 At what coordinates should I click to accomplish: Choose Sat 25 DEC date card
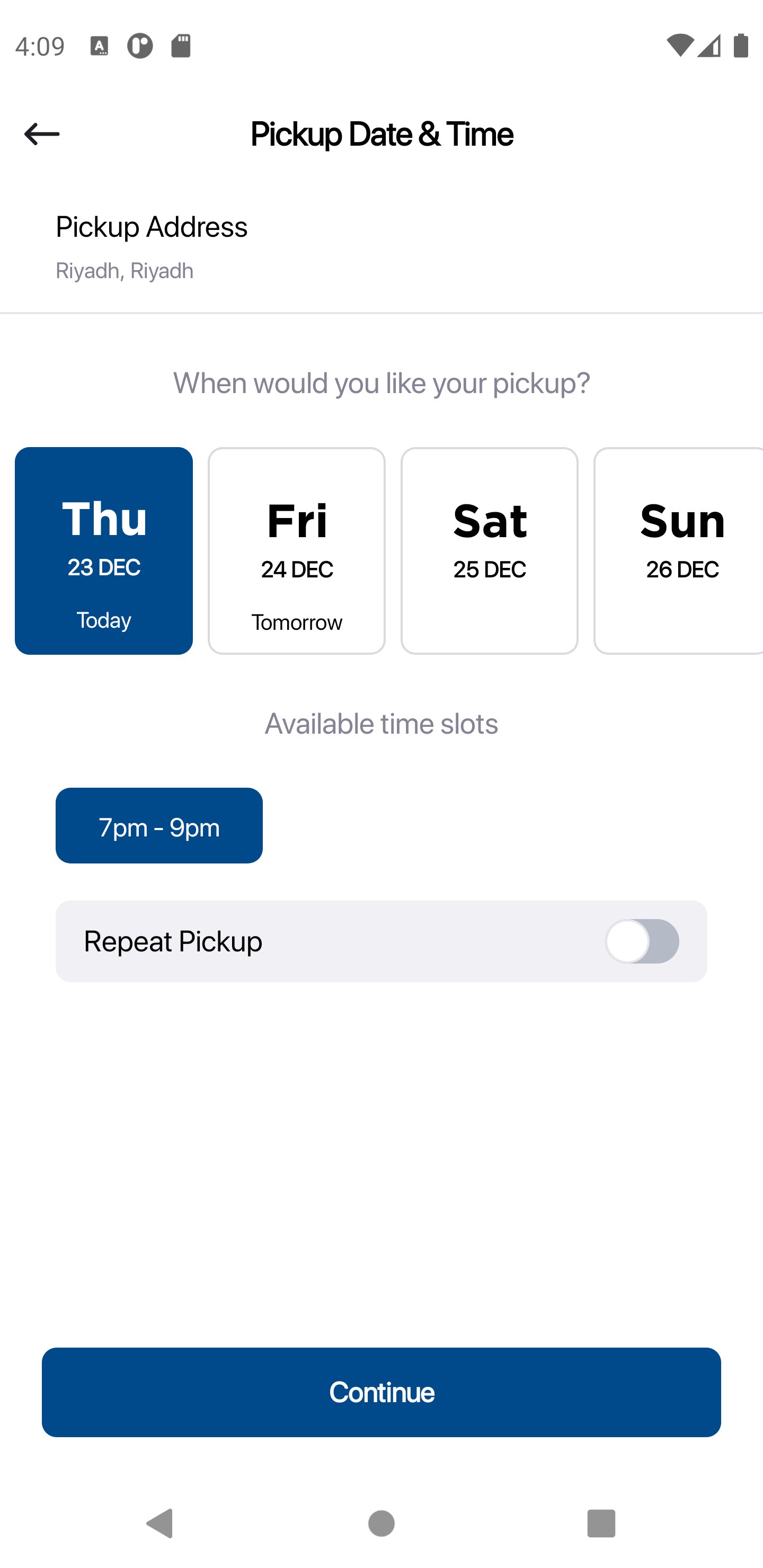point(489,550)
